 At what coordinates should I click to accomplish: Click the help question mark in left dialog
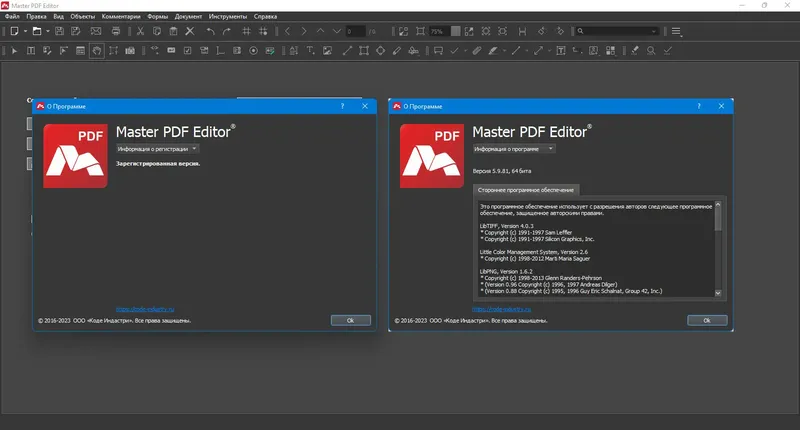[342, 106]
